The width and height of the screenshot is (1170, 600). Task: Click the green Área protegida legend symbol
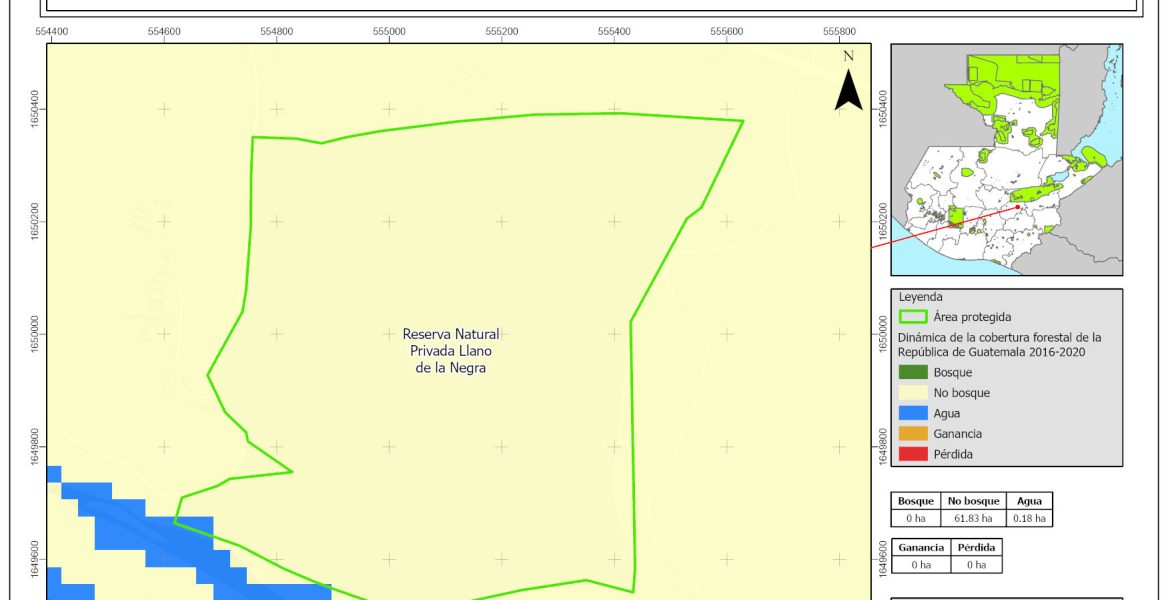(x=912, y=316)
